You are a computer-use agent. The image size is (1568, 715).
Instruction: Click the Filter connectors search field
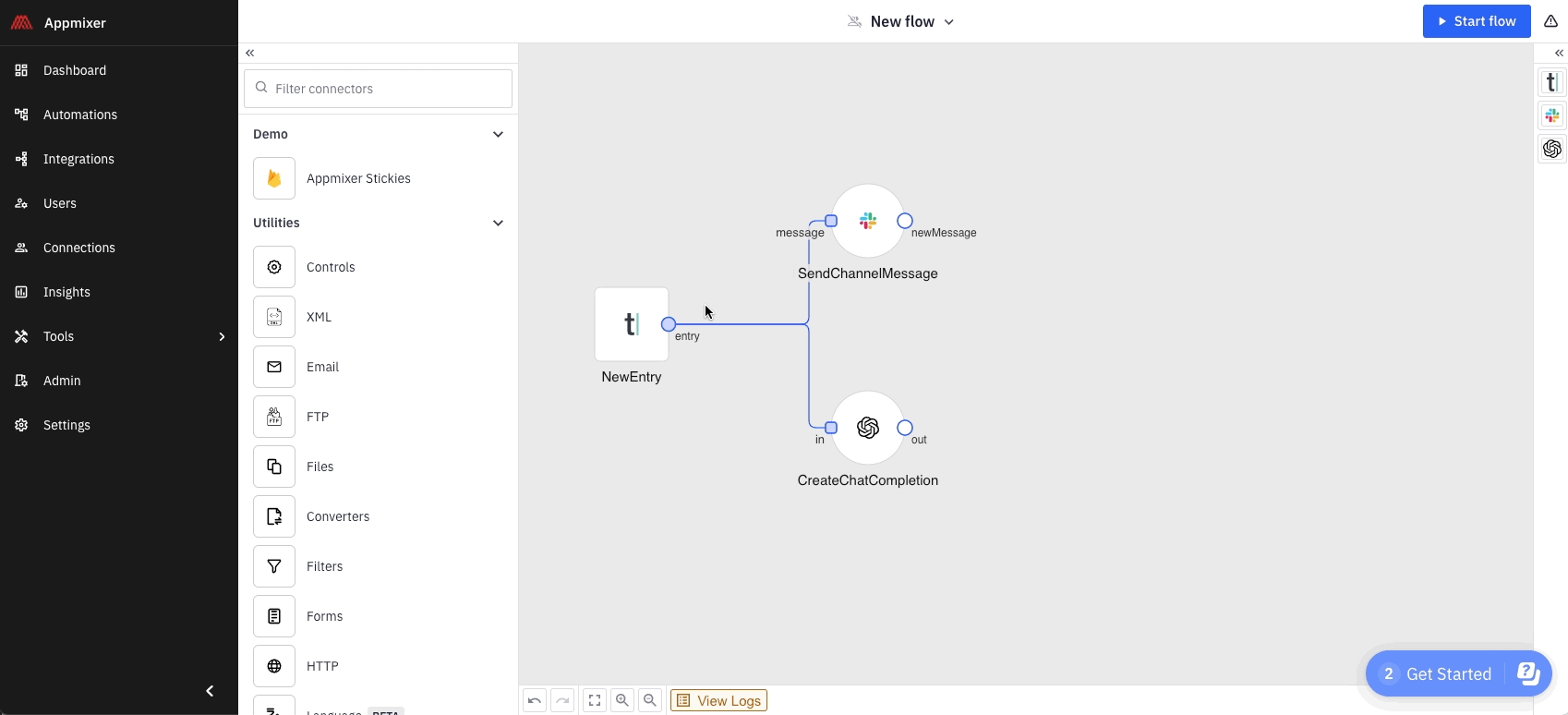click(379, 89)
